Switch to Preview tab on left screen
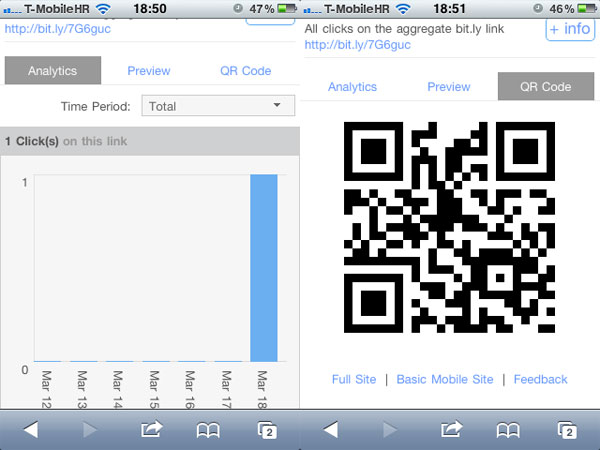 coord(149,71)
